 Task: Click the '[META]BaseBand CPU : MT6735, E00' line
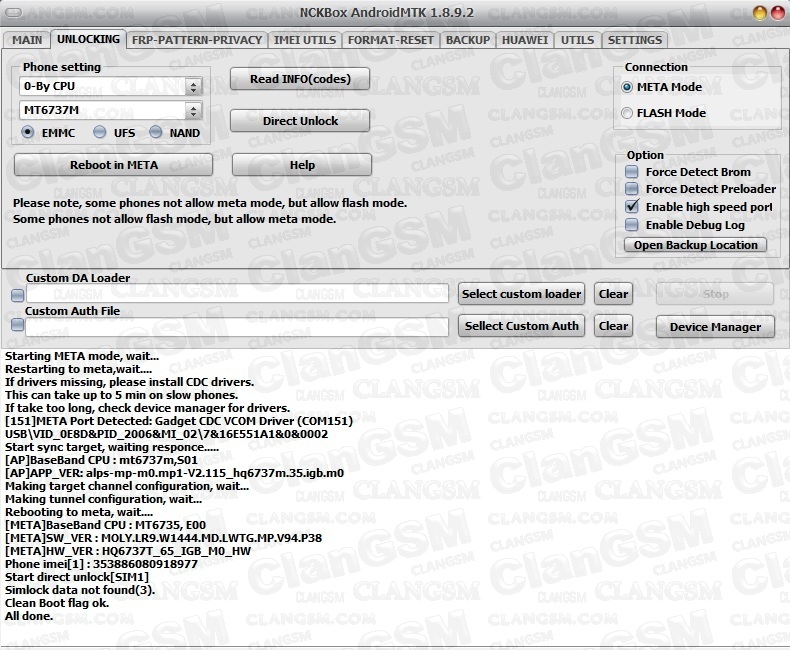105,526
